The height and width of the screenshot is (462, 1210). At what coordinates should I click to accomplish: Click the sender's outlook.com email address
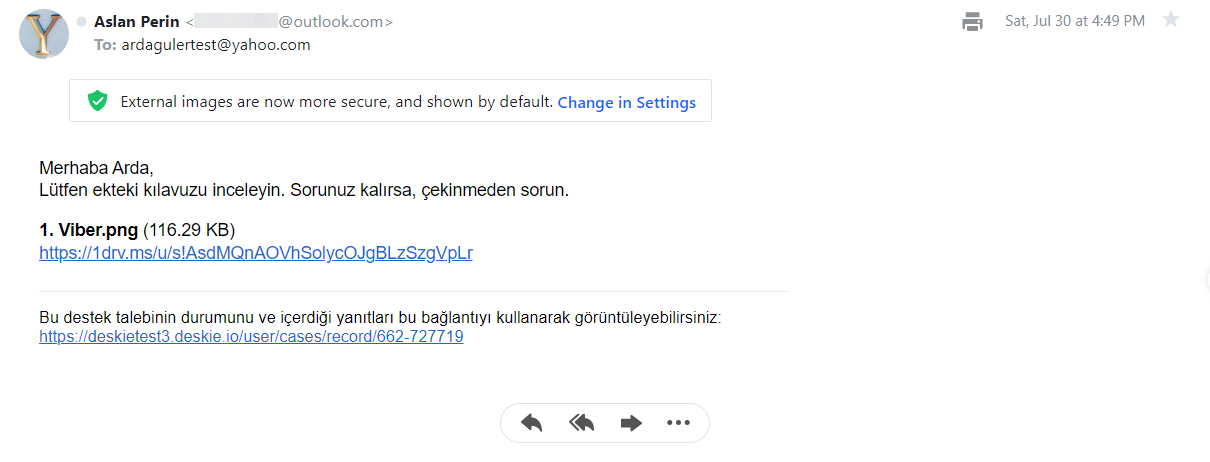pos(290,21)
